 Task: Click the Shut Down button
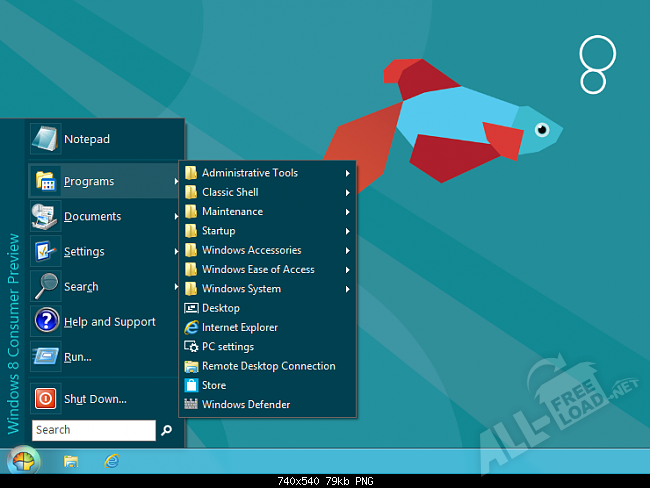click(x=94, y=399)
